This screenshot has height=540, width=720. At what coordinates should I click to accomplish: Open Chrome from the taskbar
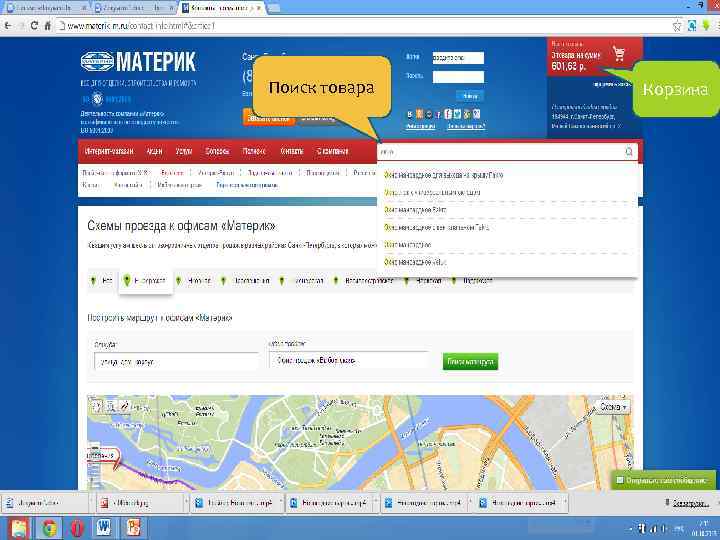point(49,528)
